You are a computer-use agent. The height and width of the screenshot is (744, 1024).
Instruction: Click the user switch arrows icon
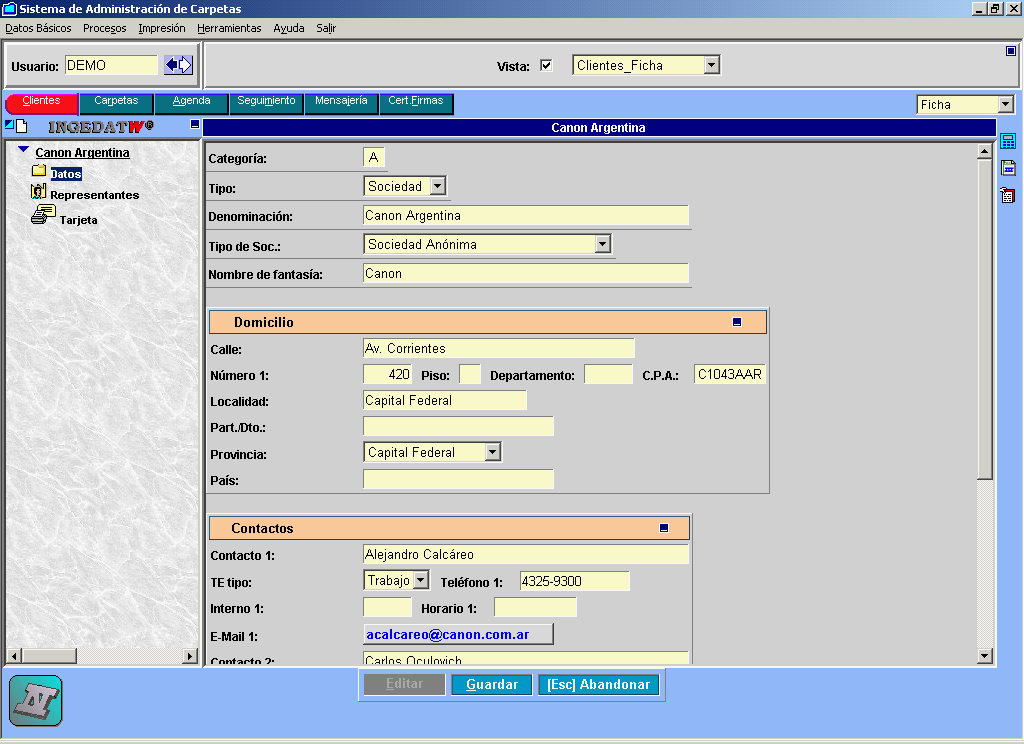point(178,65)
